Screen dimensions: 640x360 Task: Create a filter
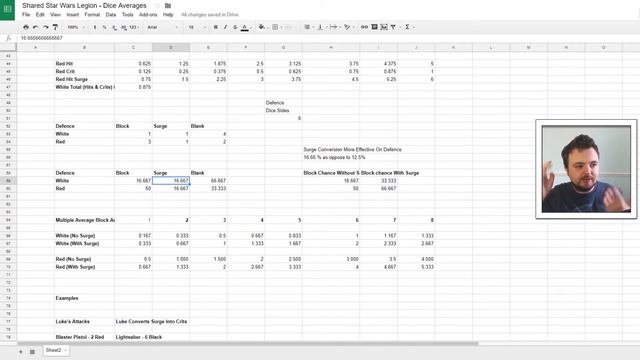pos(393,27)
